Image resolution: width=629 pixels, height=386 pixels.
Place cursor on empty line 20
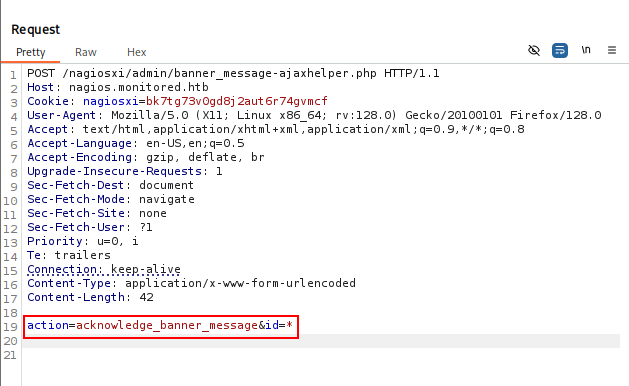tap(321, 341)
